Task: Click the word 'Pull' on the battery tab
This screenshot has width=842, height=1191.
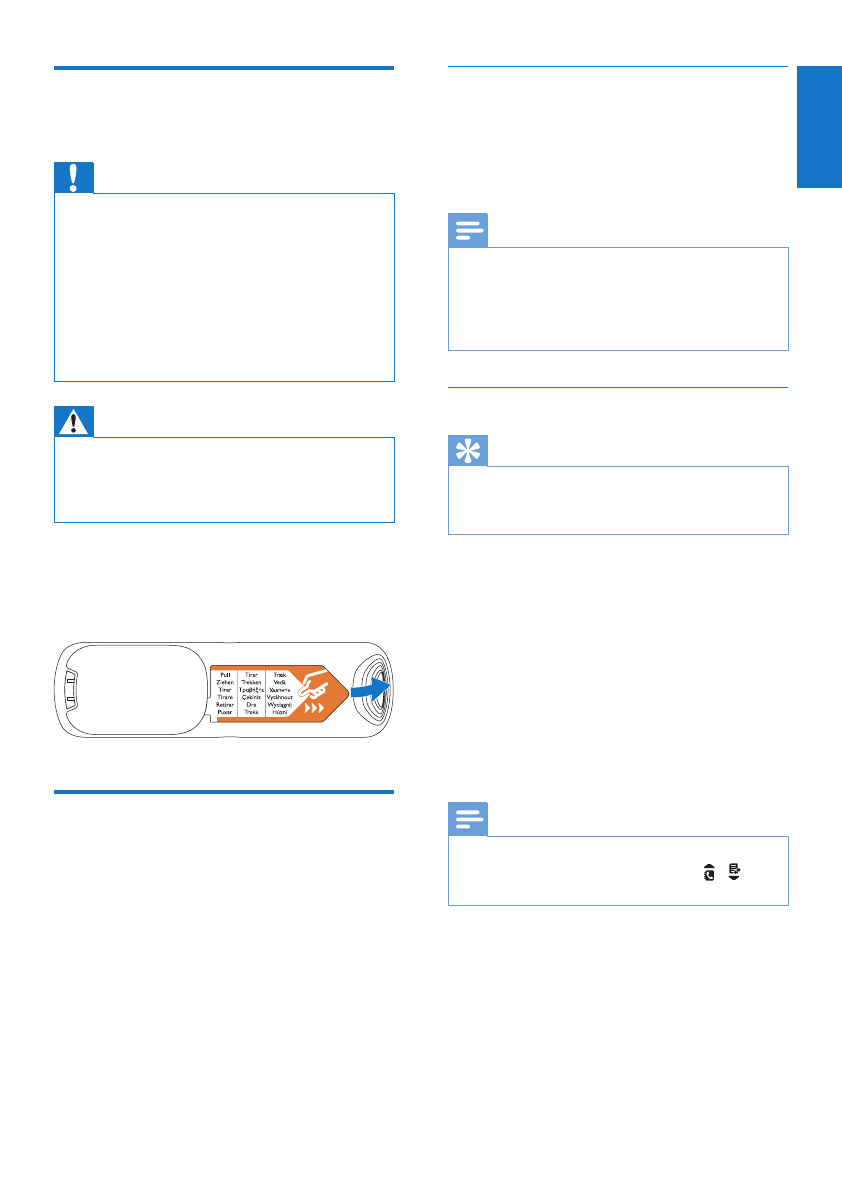Action: pyautogui.click(x=224, y=675)
